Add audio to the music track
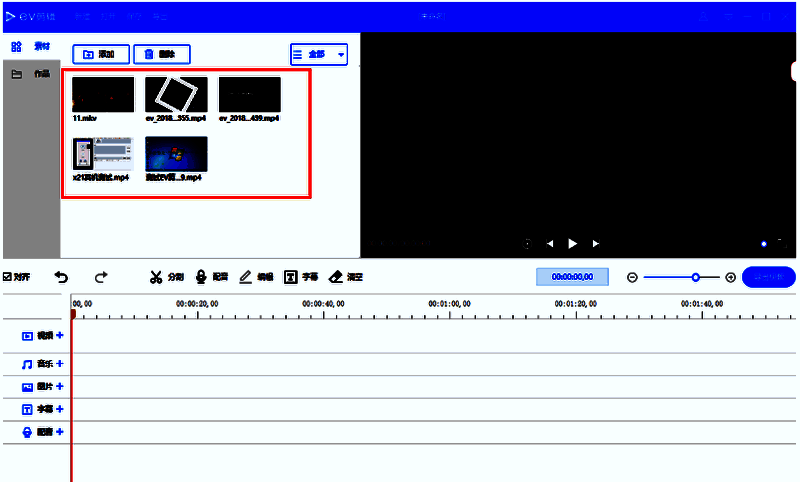Viewport: 800px width, 482px height. [x=60, y=364]
